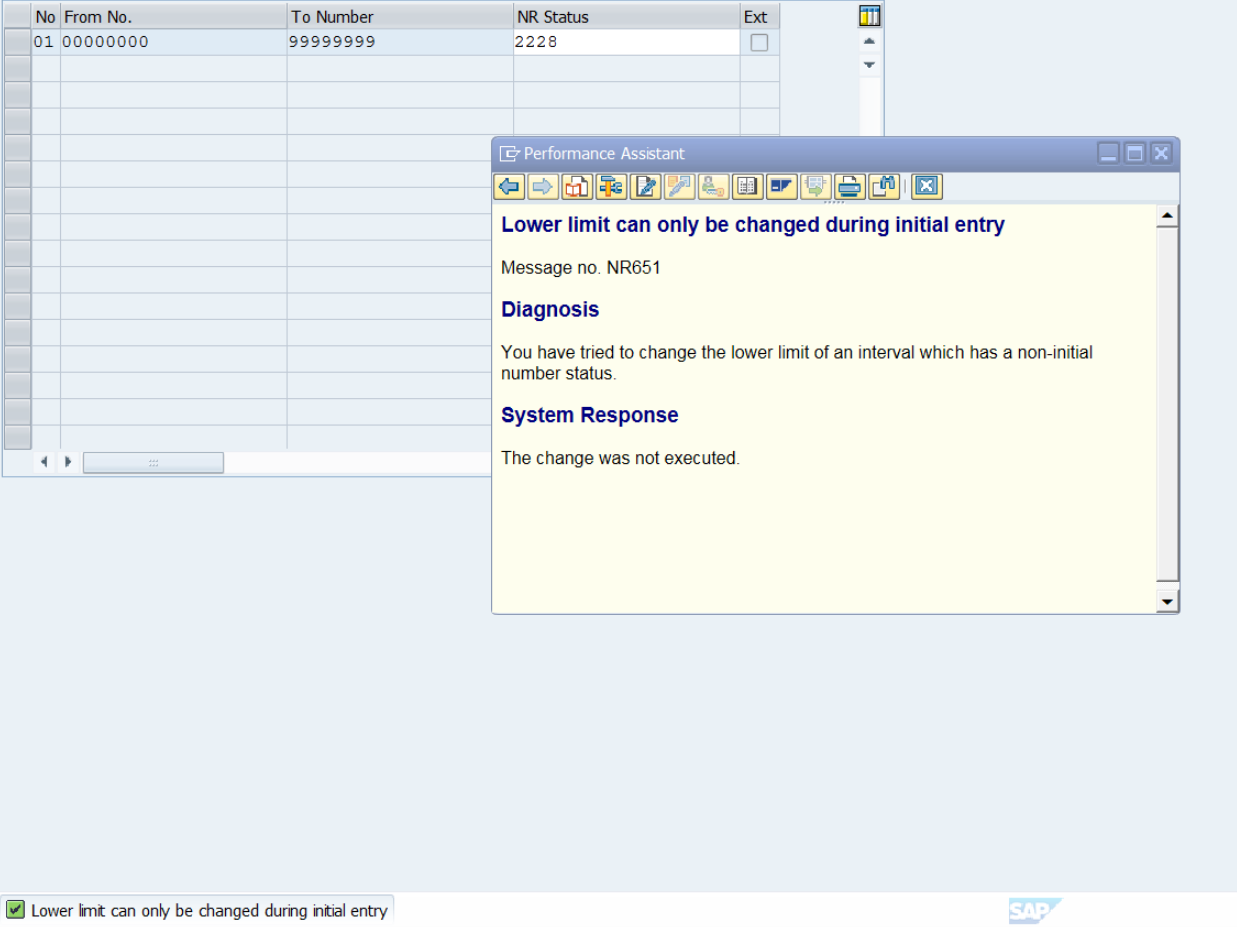The height and width of the screenshot is (927, 1237).
Task: Click the table horizontal scrollbar thumb
Action: click(153, 462)
